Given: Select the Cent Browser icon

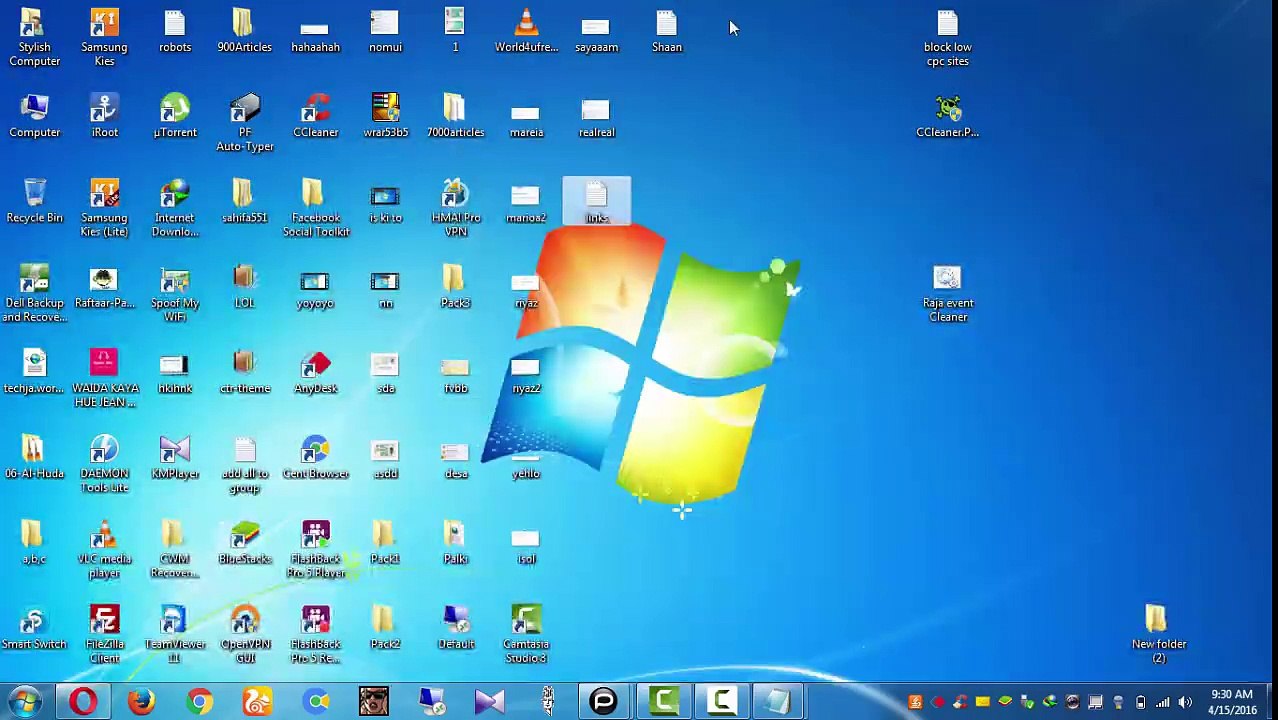Looking at the screenshot, I should [x=315, y=457].
